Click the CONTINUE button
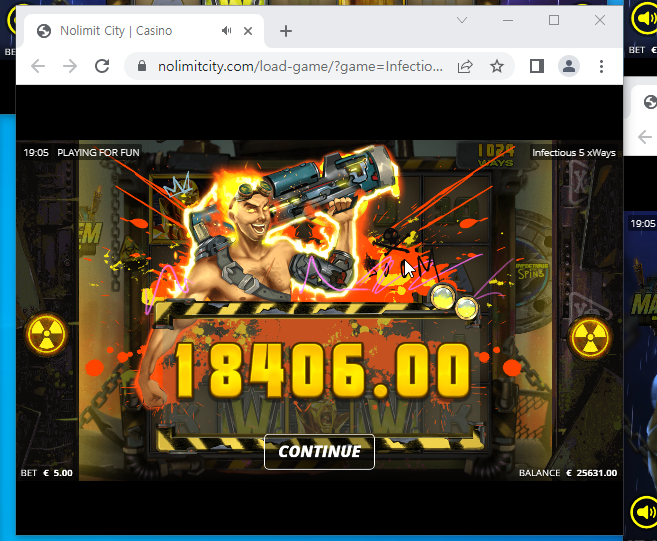The height and width of the screenshot is (541, 657). (x=319, y=451)
